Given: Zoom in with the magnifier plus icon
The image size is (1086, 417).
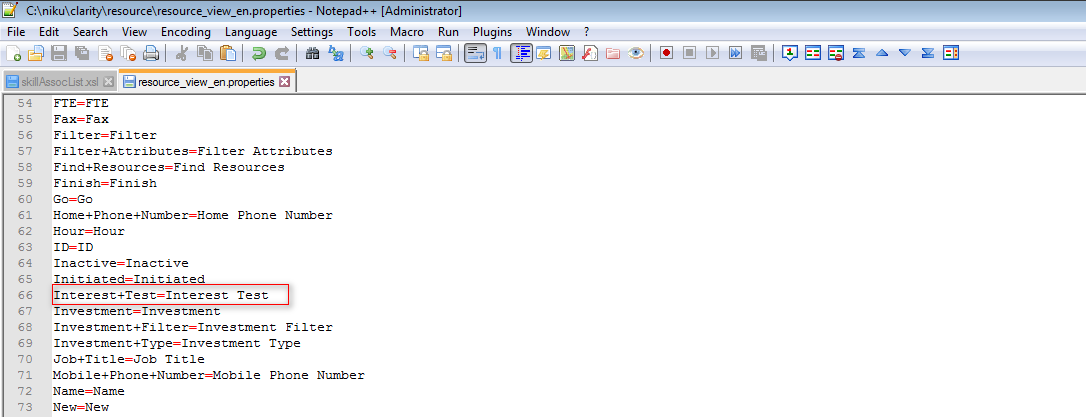Looking at the screenshot, I should point(366,53).
